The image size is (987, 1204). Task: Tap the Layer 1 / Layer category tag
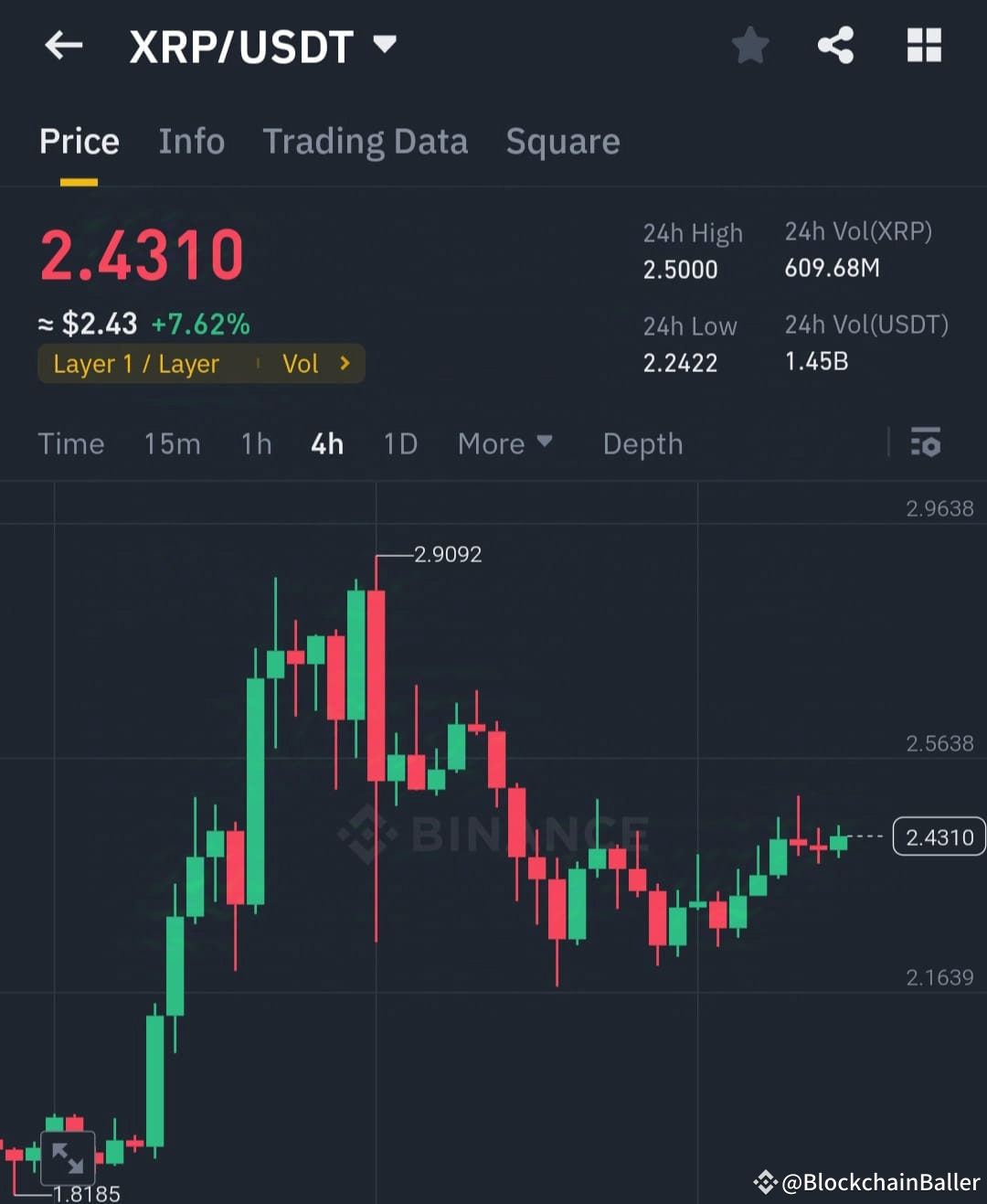tap(136, 363)
